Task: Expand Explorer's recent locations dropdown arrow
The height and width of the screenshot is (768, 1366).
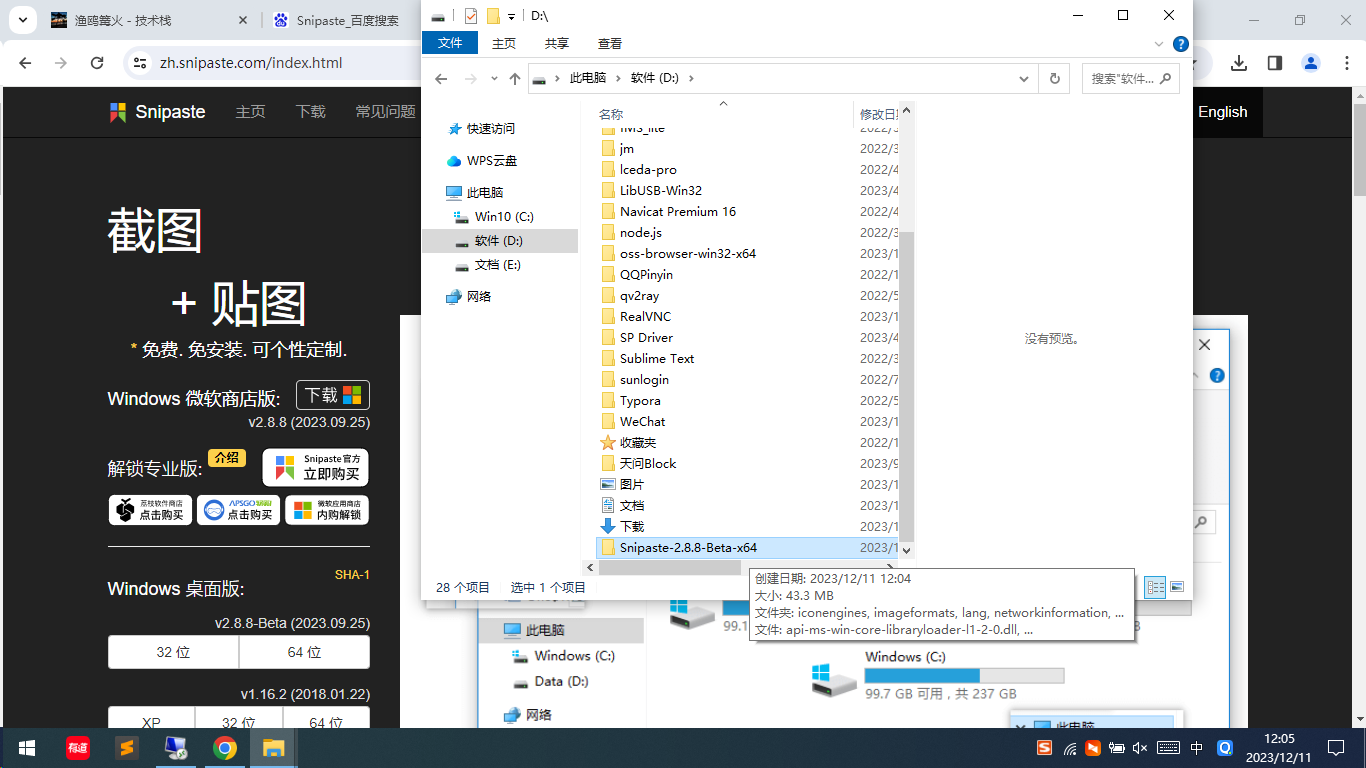Action: (x=494, y=78)
